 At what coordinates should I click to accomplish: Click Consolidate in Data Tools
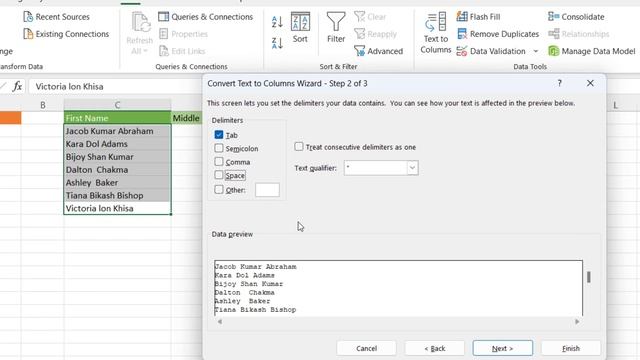pyautogui.click(x=576, y=17)
